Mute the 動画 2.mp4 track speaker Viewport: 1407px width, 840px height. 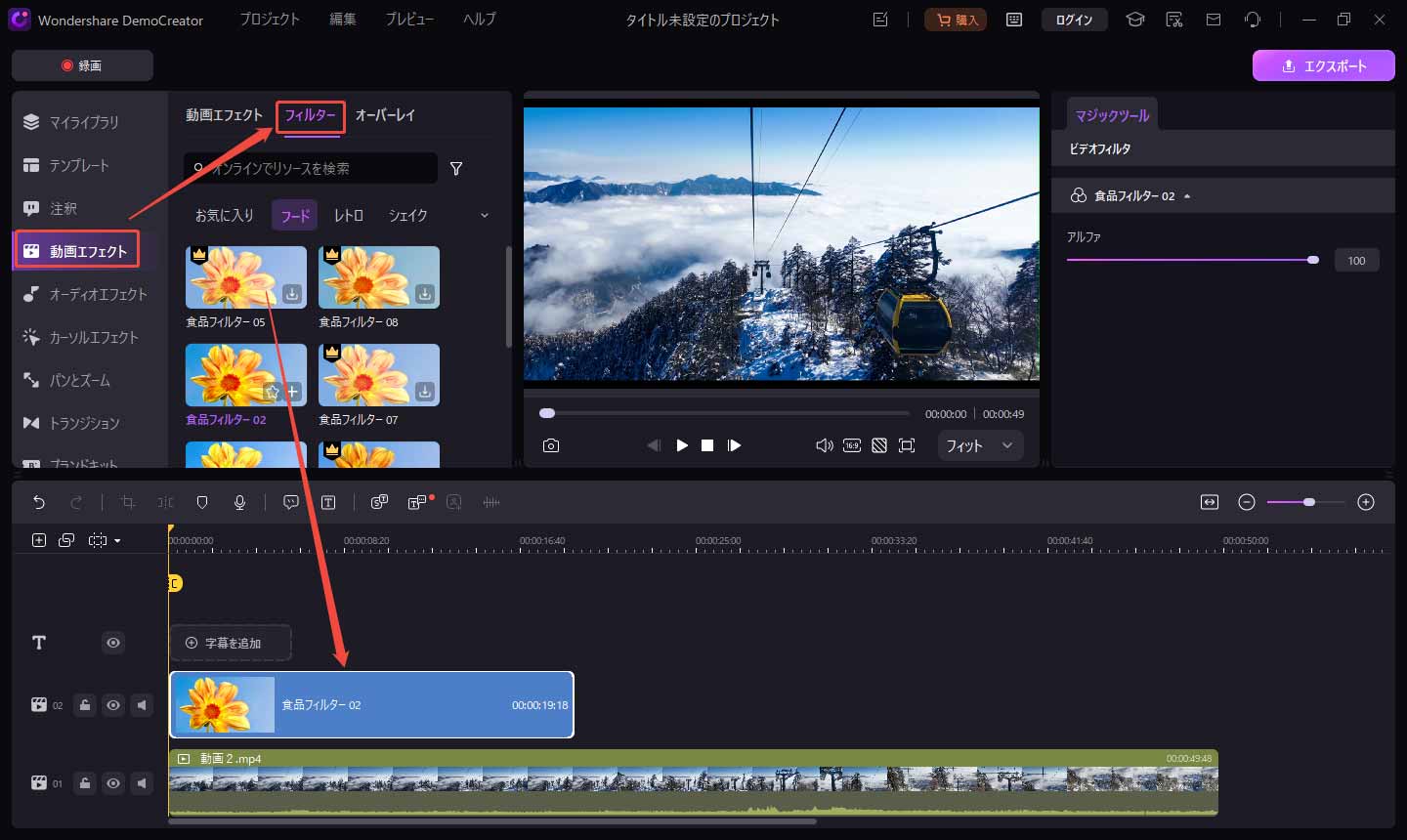(142, 782)
